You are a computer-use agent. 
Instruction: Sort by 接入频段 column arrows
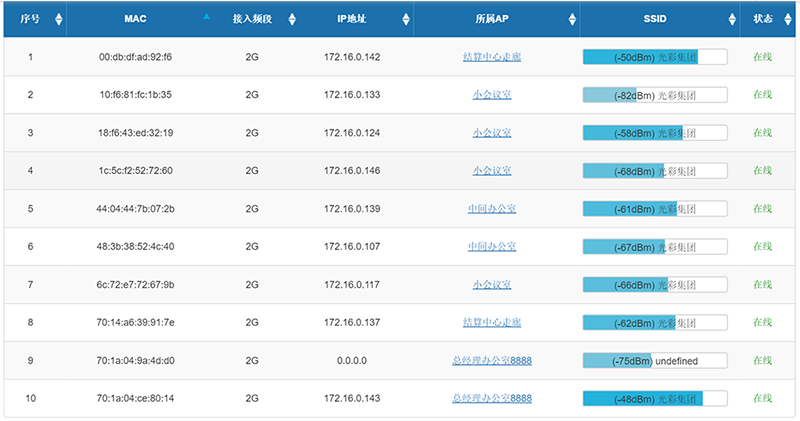click(292, 19)
